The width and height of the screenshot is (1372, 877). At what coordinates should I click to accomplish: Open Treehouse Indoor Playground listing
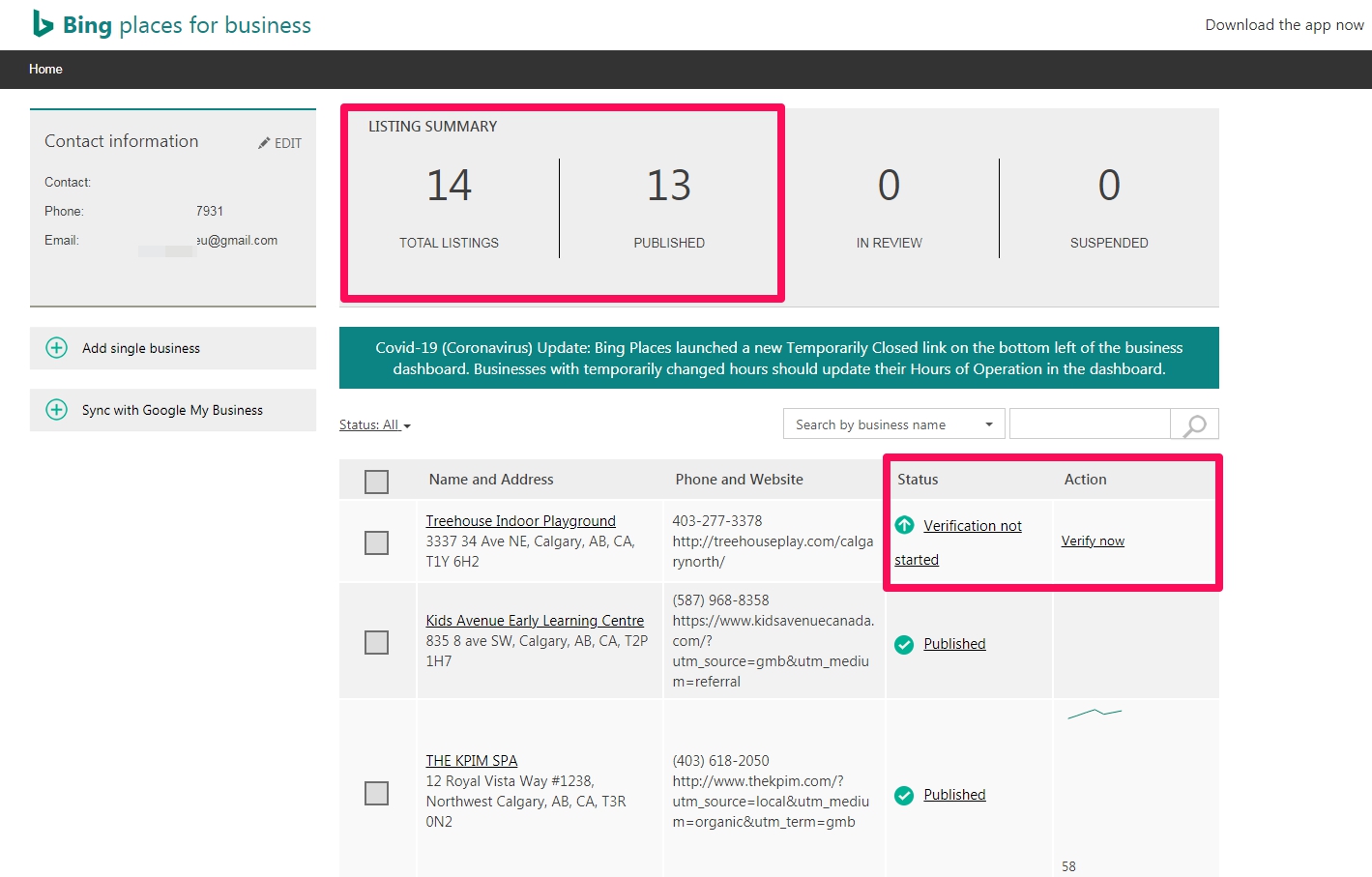pos(520,521)
